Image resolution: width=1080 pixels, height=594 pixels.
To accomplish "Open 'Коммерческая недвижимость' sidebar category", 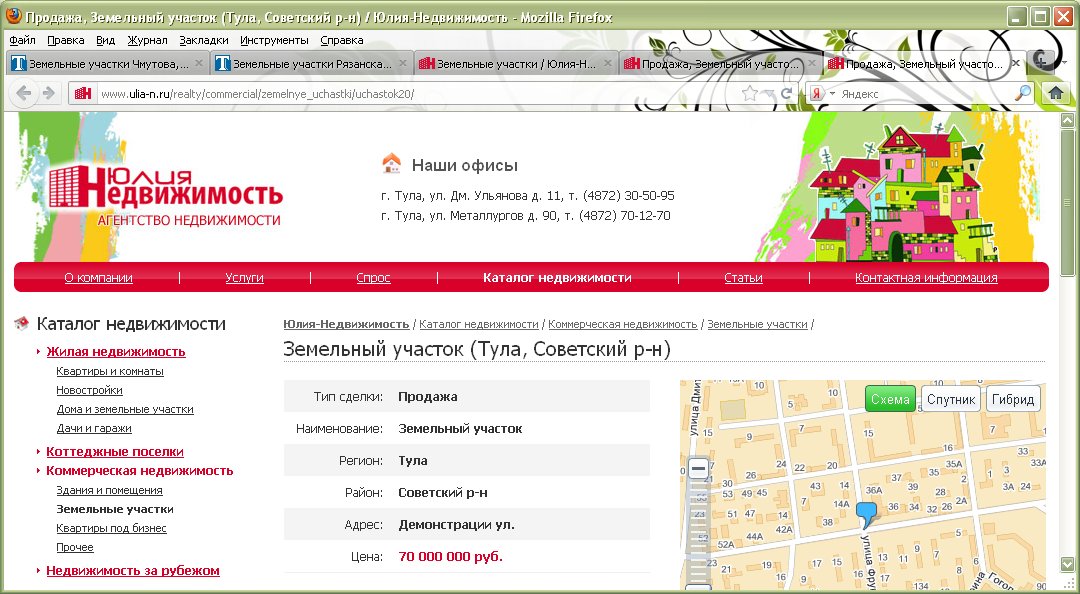I will pyautogui.click(x=140, y=471).
